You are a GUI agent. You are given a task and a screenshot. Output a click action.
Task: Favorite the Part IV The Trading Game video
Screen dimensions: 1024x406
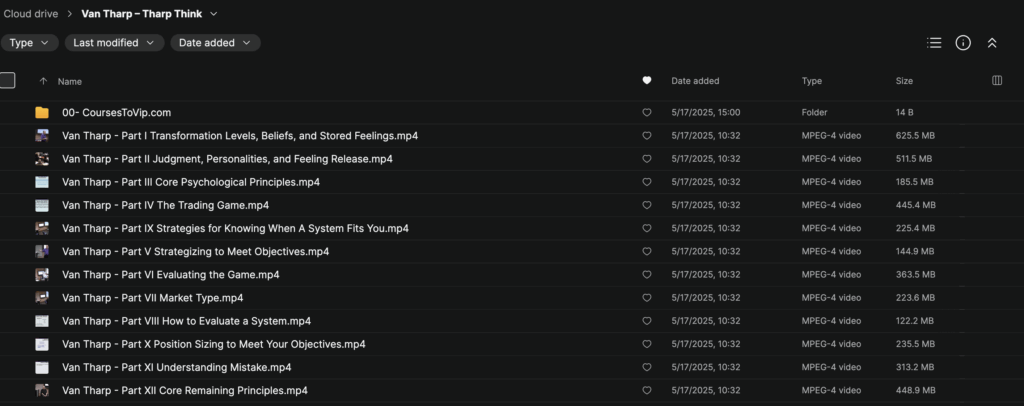(647, 205)
